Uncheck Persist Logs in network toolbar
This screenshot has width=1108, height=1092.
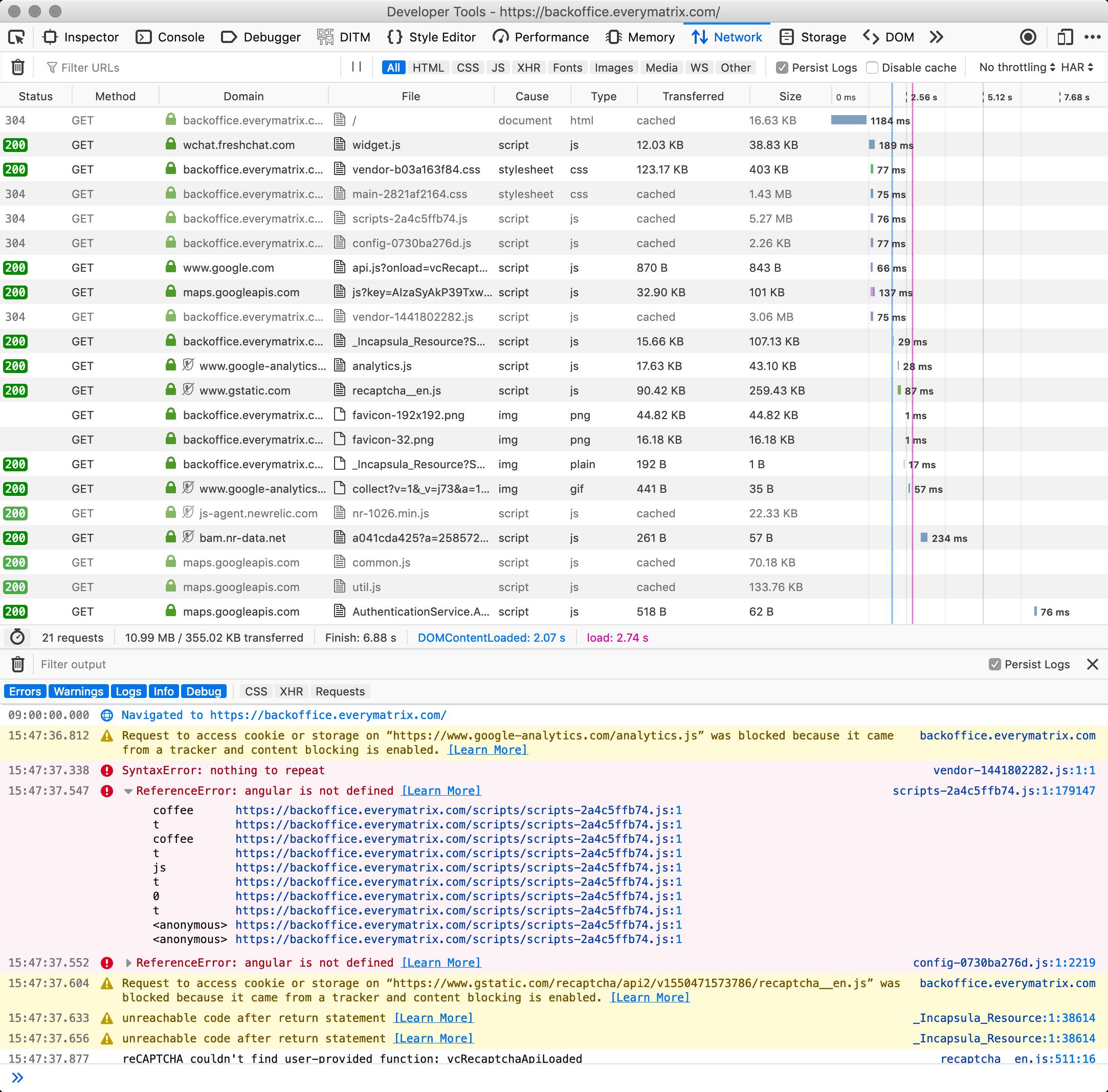tap(783, 67)
